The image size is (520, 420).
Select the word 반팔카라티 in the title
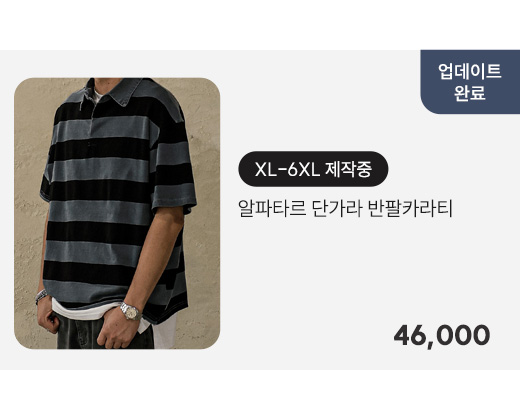pos(411,208)
